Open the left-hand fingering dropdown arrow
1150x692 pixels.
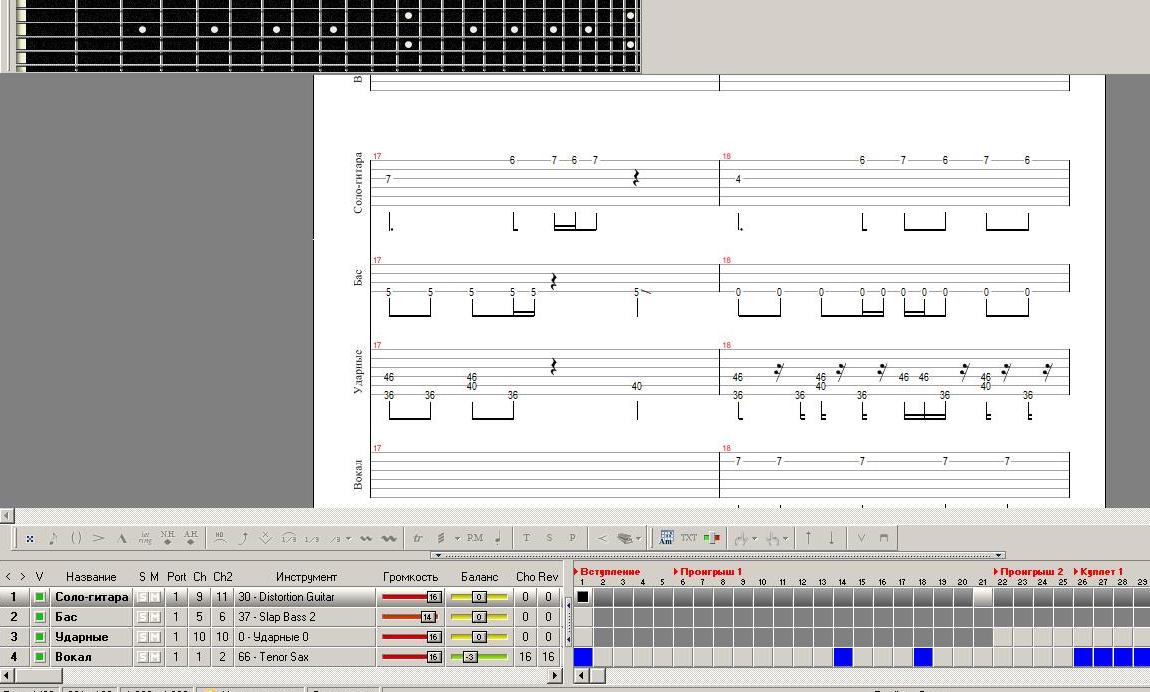pyautogui.click(x=754, y=538)
